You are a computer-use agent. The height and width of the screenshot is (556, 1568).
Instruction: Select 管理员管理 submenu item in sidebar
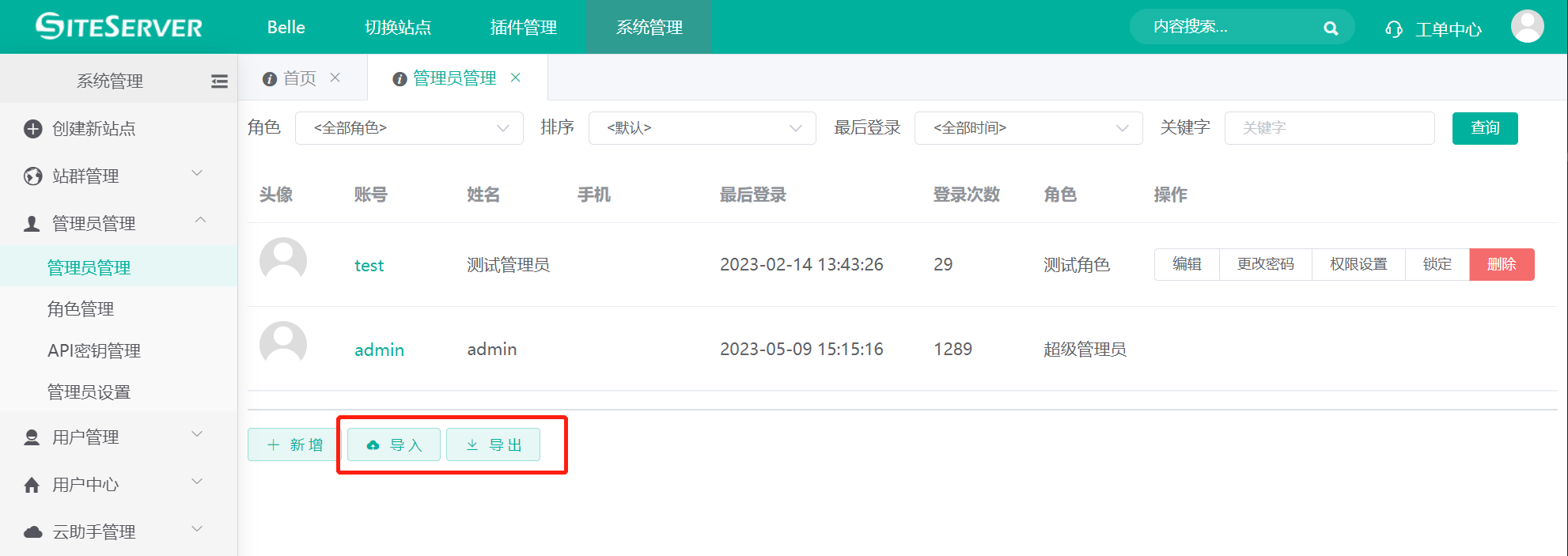89,267
